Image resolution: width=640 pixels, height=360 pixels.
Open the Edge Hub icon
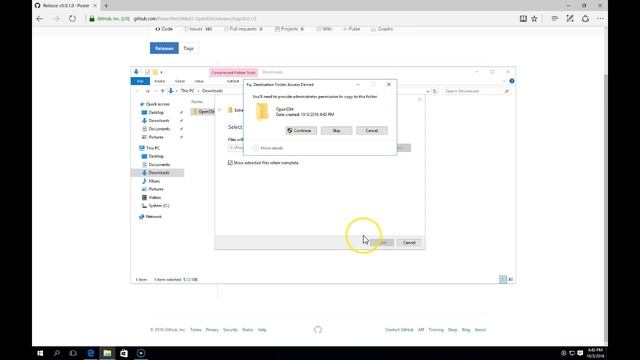[x=555, y=19]
